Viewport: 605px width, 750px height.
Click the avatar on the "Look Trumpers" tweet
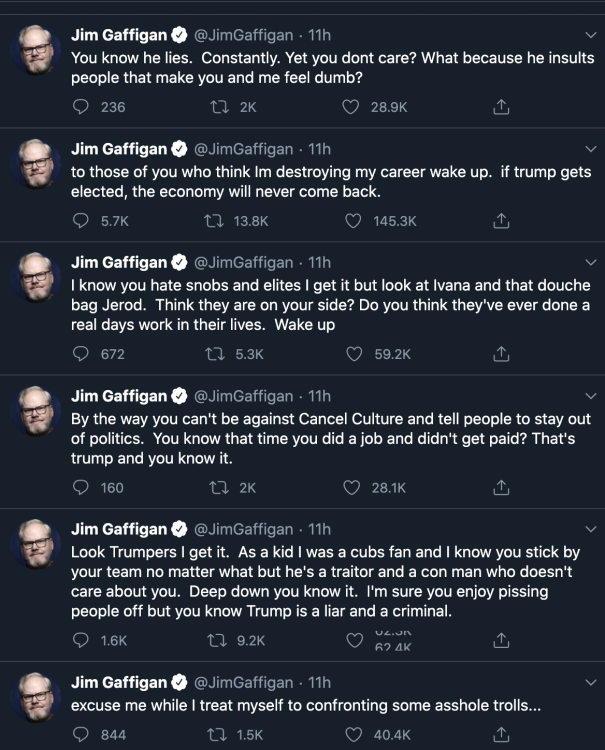point(36,546)
